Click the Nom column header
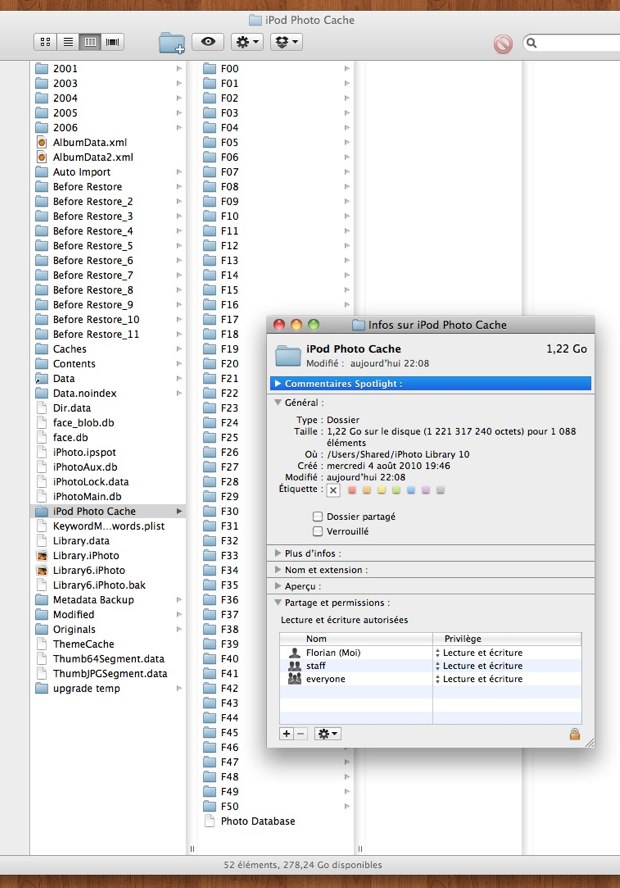620x888 pixels. click(x=356, y=639)
